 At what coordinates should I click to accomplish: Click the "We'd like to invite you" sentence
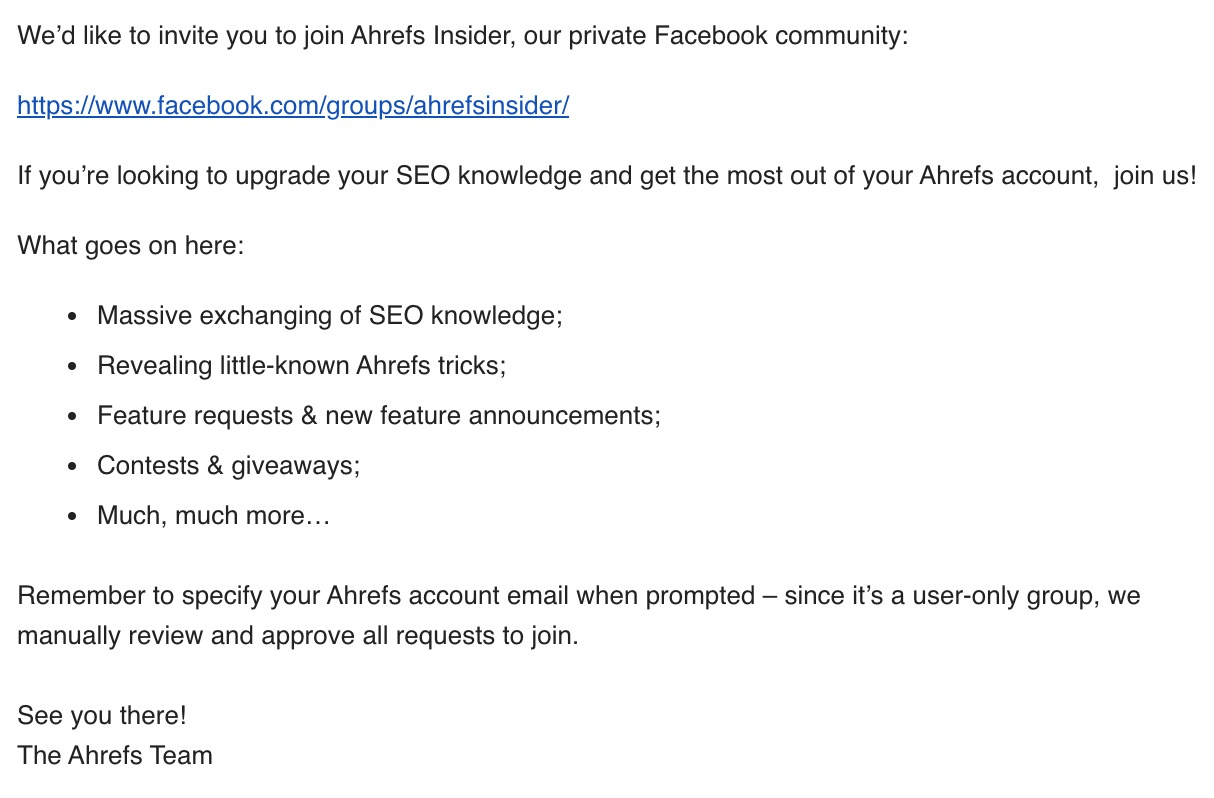tap(180, 37)
